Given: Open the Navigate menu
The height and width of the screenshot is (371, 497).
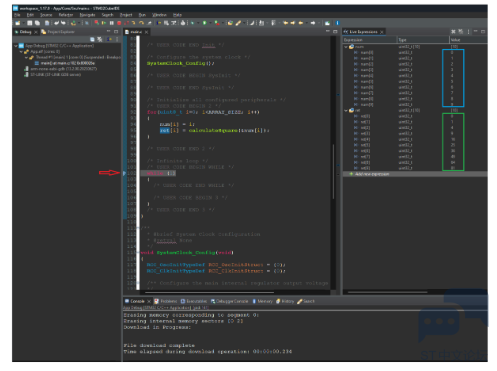Looking at the screenshot, I should tap(87, 15).
